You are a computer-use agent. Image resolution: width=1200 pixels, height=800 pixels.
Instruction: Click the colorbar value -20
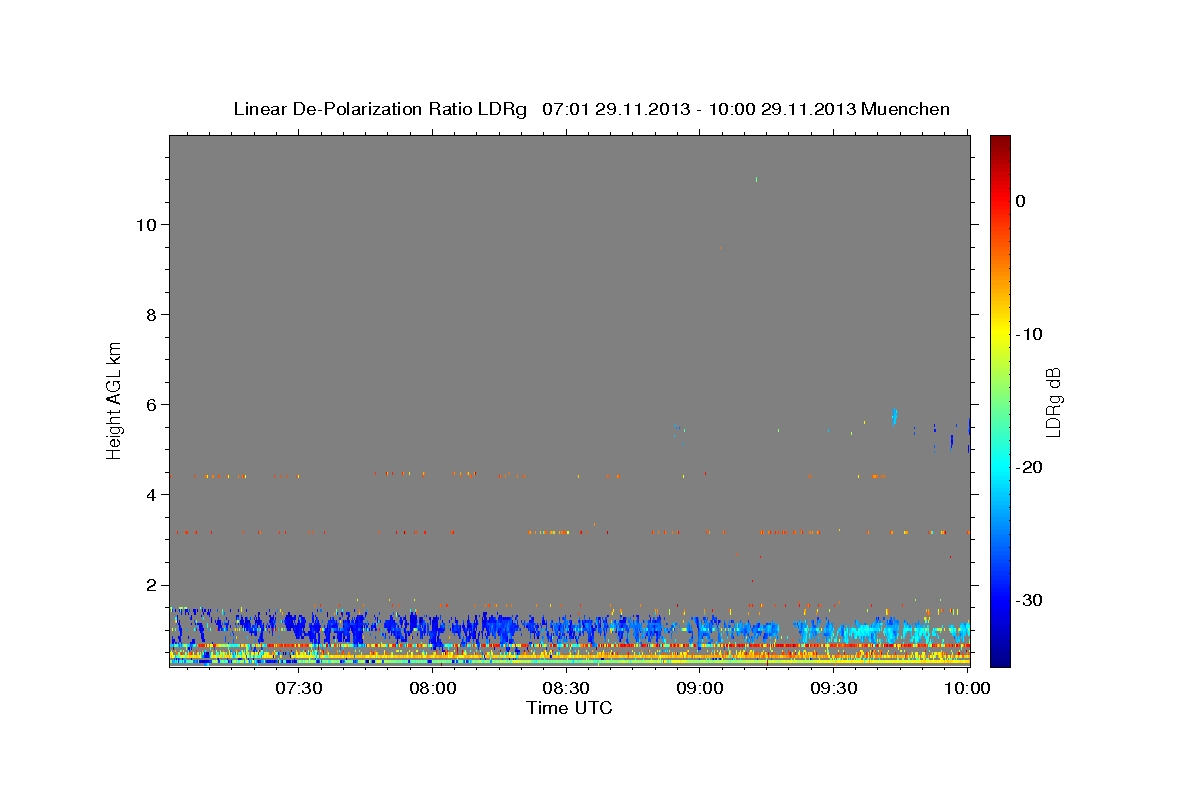pos(1030,467)
